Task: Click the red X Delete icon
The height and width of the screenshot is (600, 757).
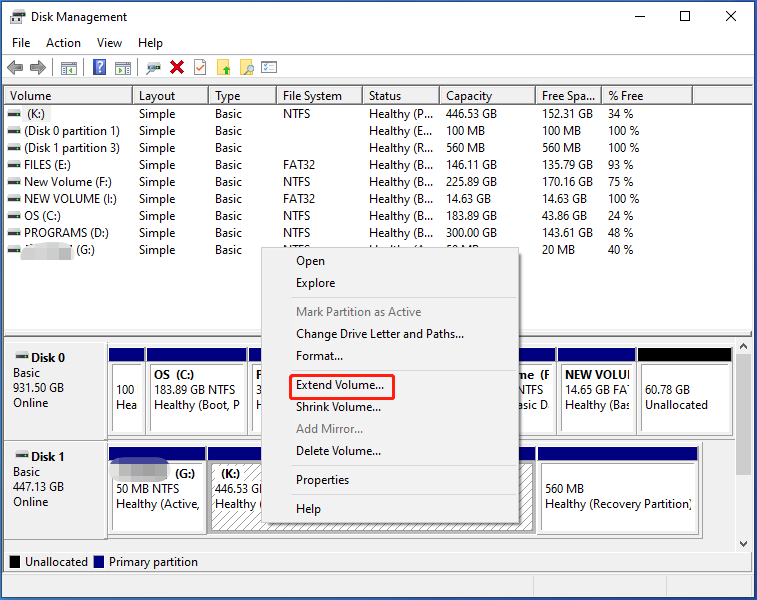Action: 177,67
